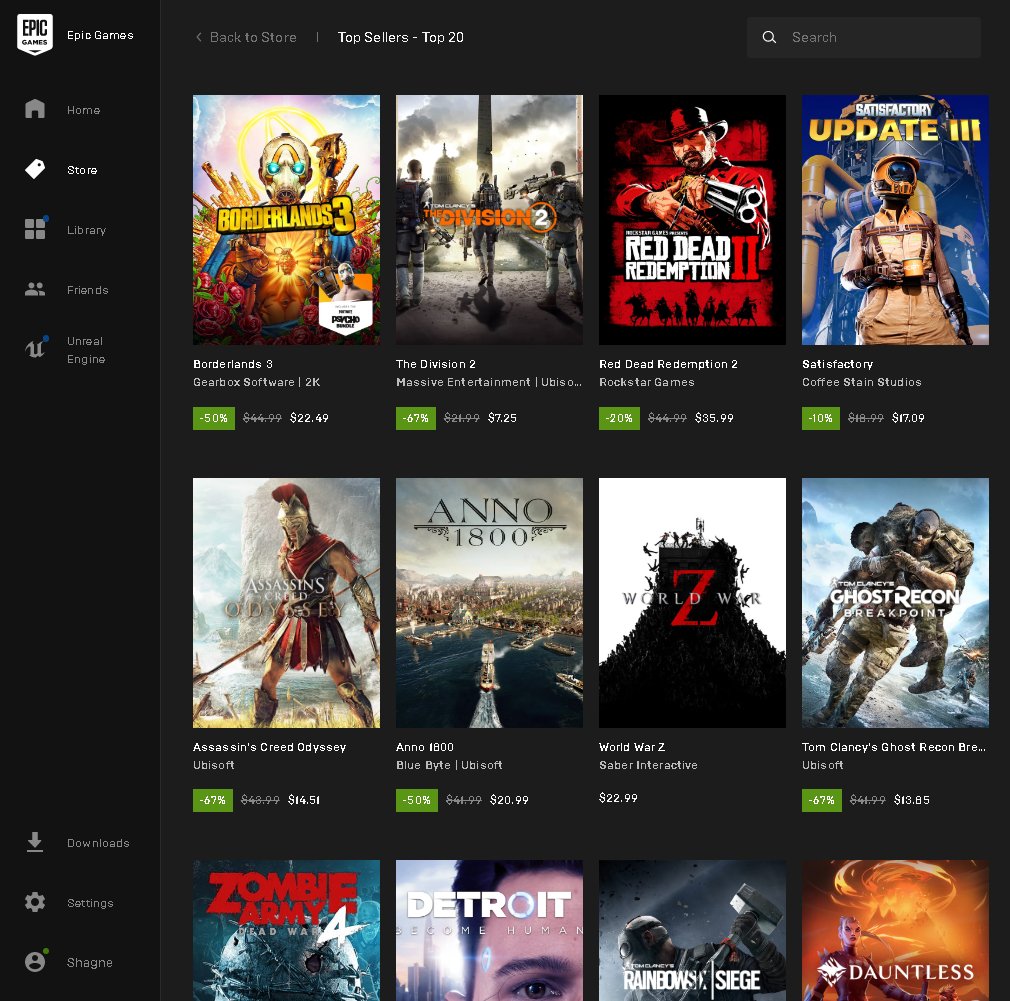Open Zombie Army 4 cover art
This screenshot has height=1001, width=1010.
click(x=286, y=930)
